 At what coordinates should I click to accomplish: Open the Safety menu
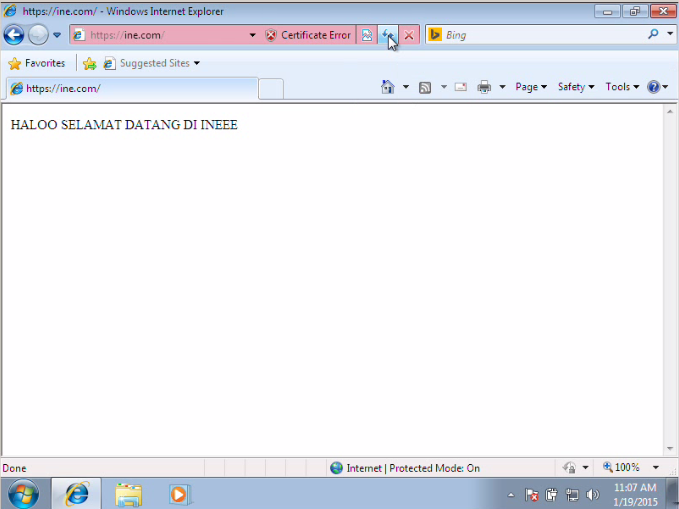pos(576,87)
